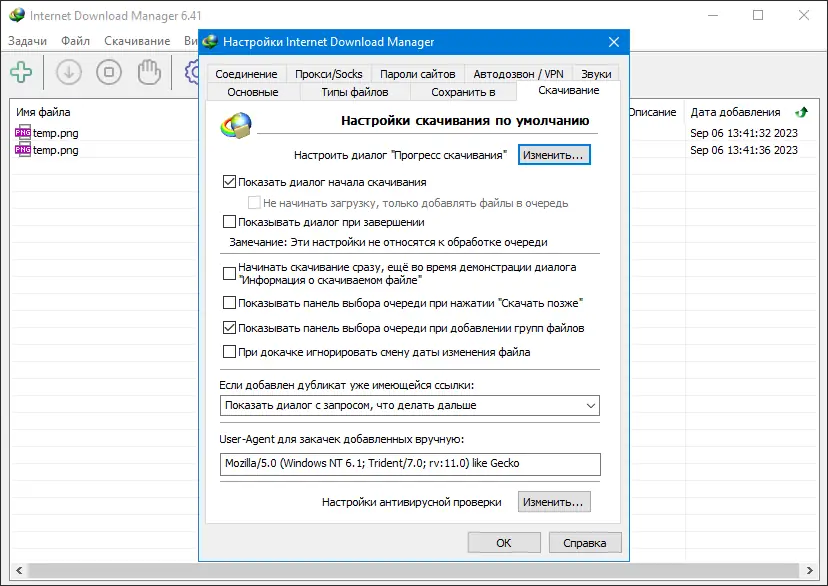Click the Resume download arrow icon
The width and height of the screenshot is (828, 586).
point(69,72)
